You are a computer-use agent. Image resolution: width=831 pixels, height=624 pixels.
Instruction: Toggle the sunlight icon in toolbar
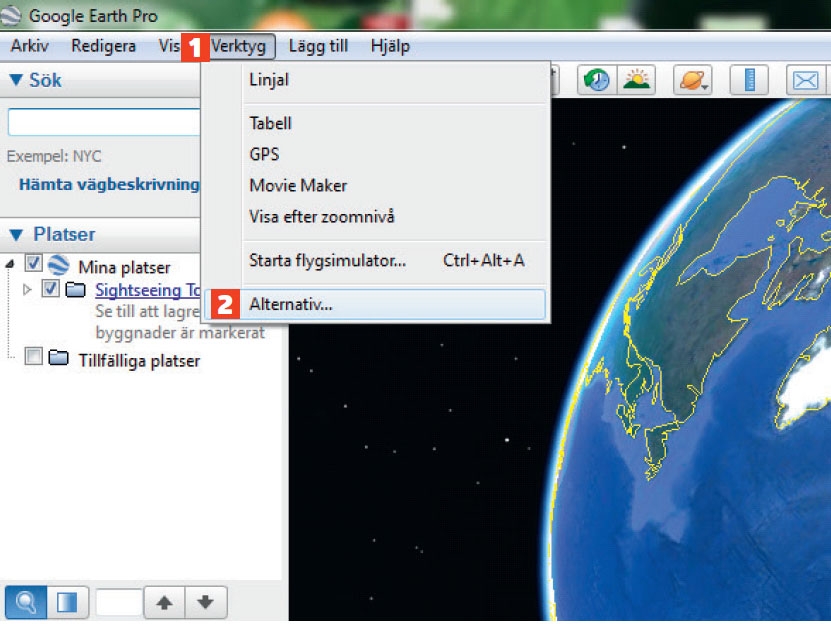[636, 81]
